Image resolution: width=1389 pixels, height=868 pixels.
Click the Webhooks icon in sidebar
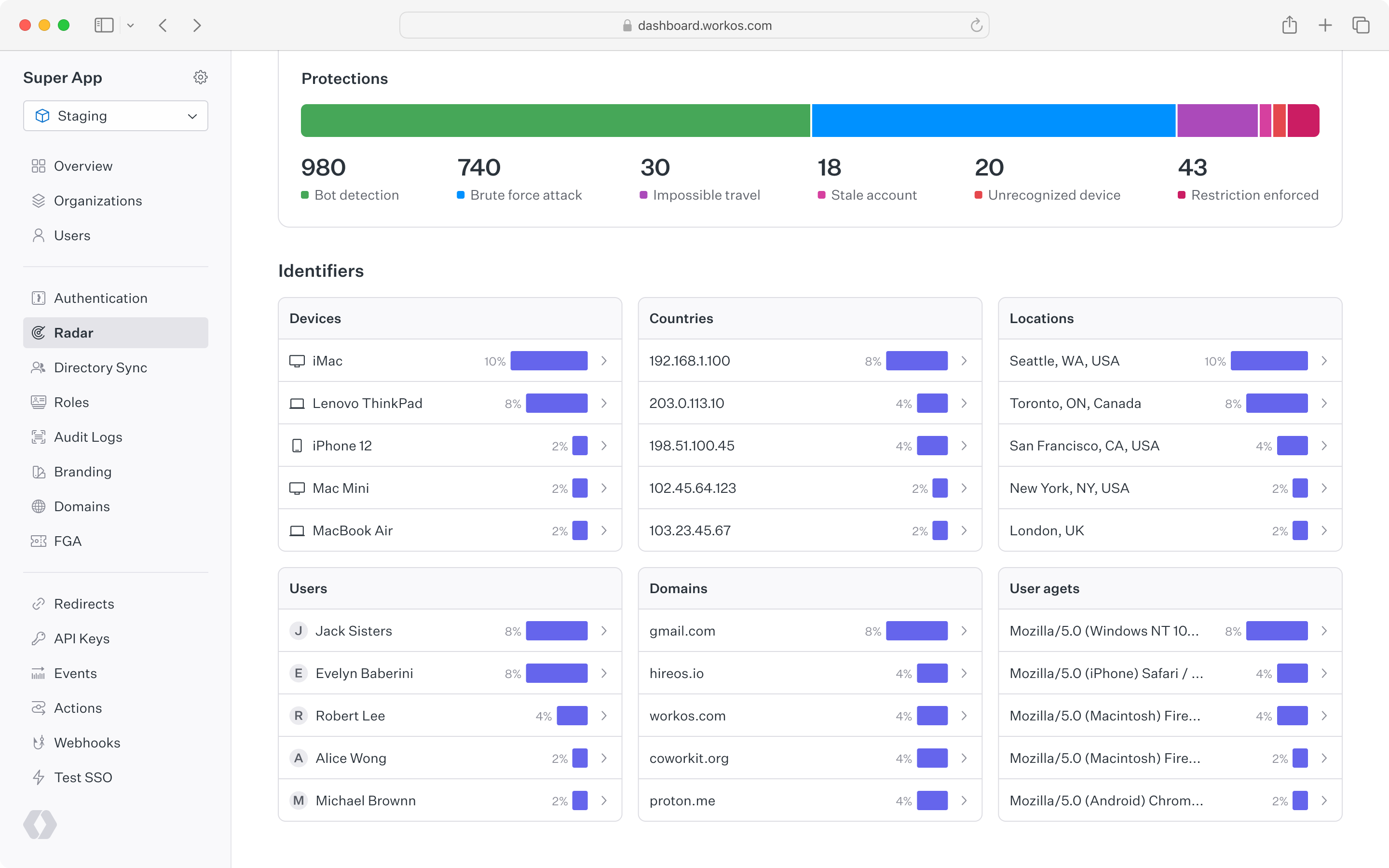pyautogui.click(x=39, y=743)
